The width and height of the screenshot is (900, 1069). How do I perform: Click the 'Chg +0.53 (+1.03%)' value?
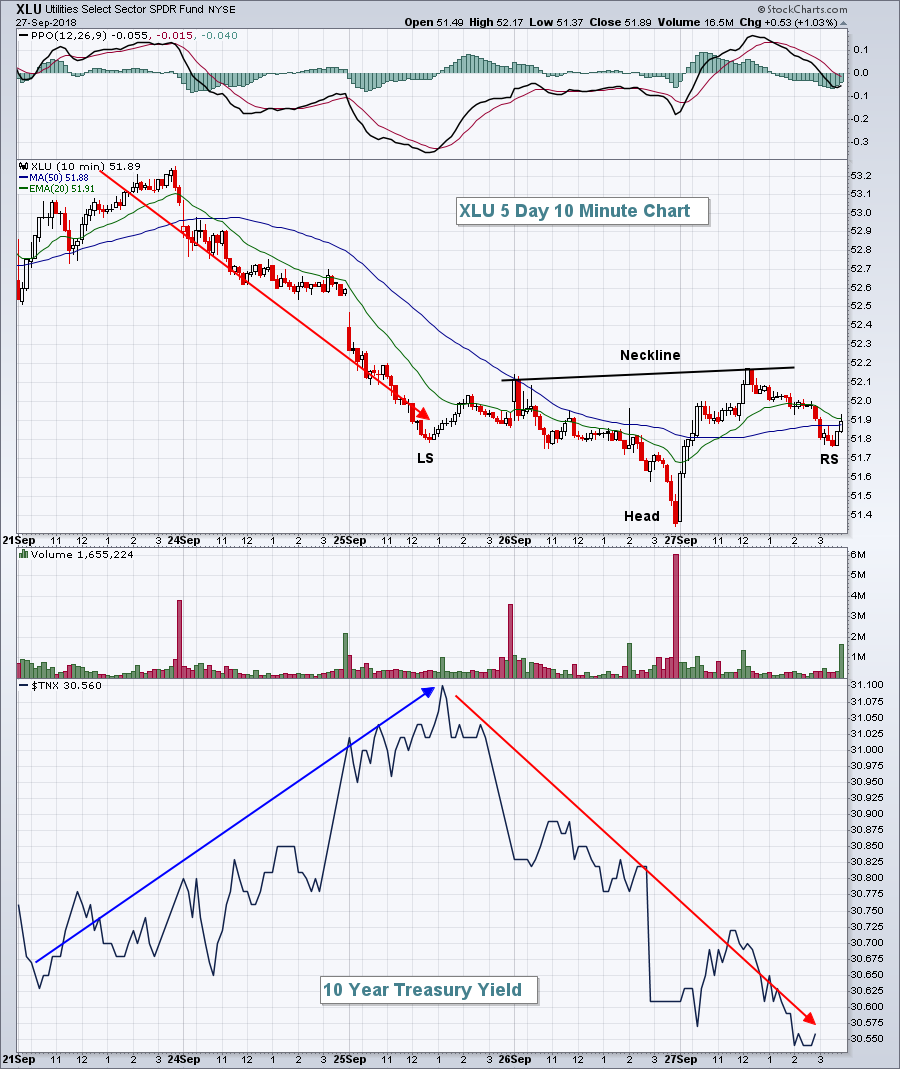[x=788, y=22]
